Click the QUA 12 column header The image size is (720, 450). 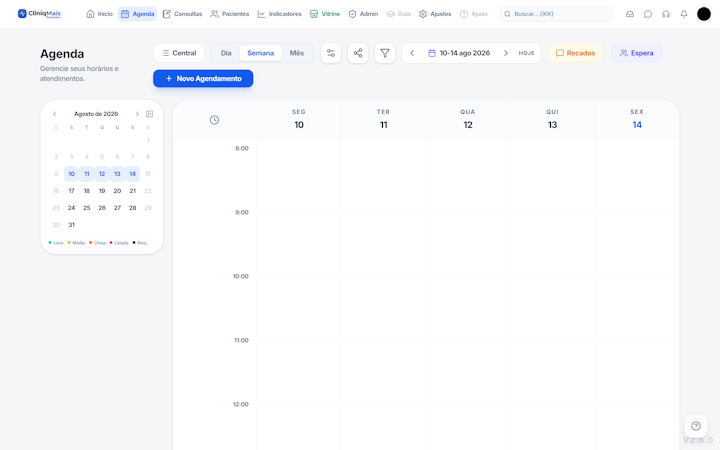click(468, 120)
